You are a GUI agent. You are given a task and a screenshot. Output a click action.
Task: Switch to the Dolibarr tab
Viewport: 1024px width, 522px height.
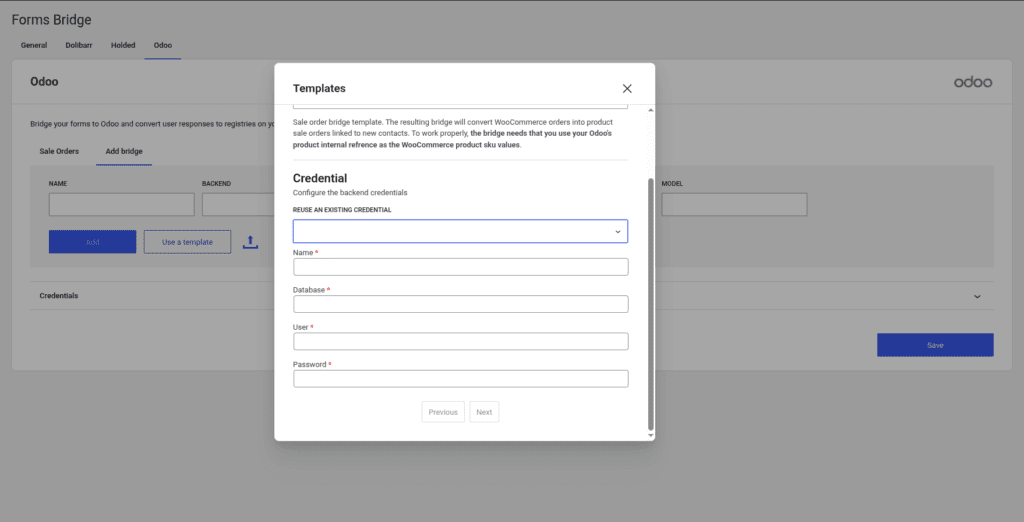coord(79,45)
